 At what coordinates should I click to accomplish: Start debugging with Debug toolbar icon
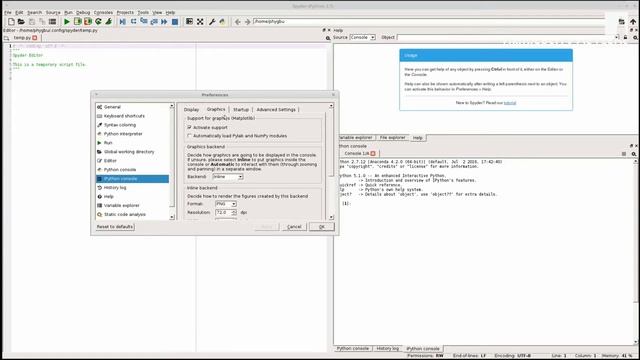123,22
